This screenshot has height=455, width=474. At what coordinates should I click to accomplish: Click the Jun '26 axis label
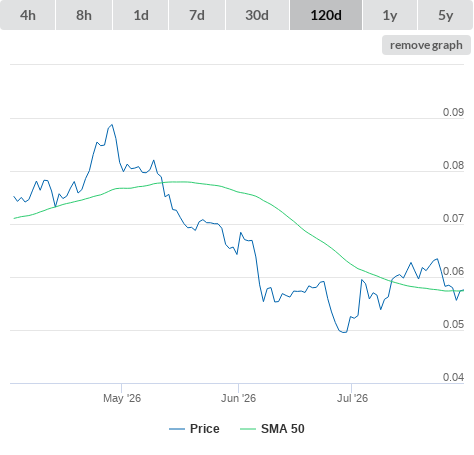click(x=238, y=398)
